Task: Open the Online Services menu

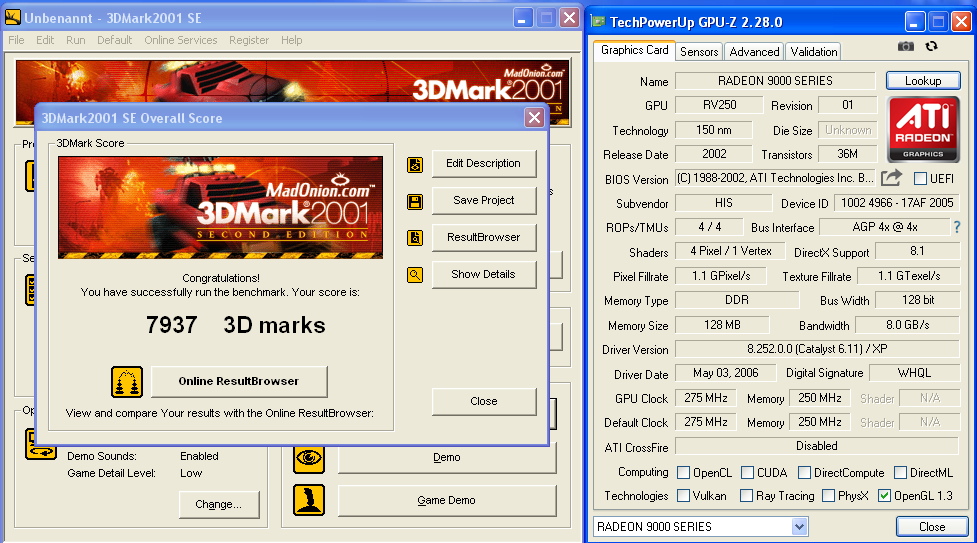Action: tap(181, 40)
